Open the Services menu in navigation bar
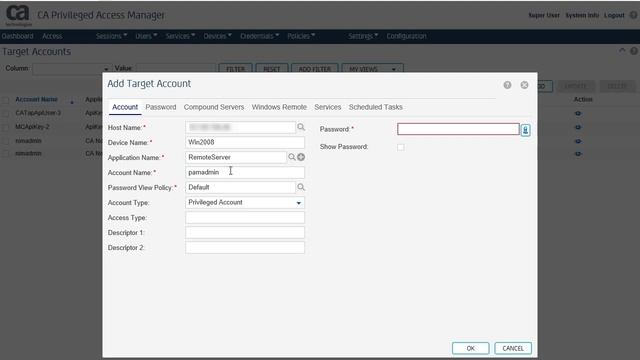Screen dimensions: 640x360 click(x=180, y=36)
